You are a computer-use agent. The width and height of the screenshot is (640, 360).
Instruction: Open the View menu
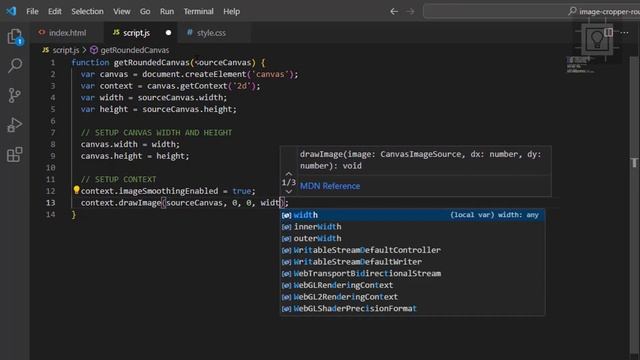122,11
